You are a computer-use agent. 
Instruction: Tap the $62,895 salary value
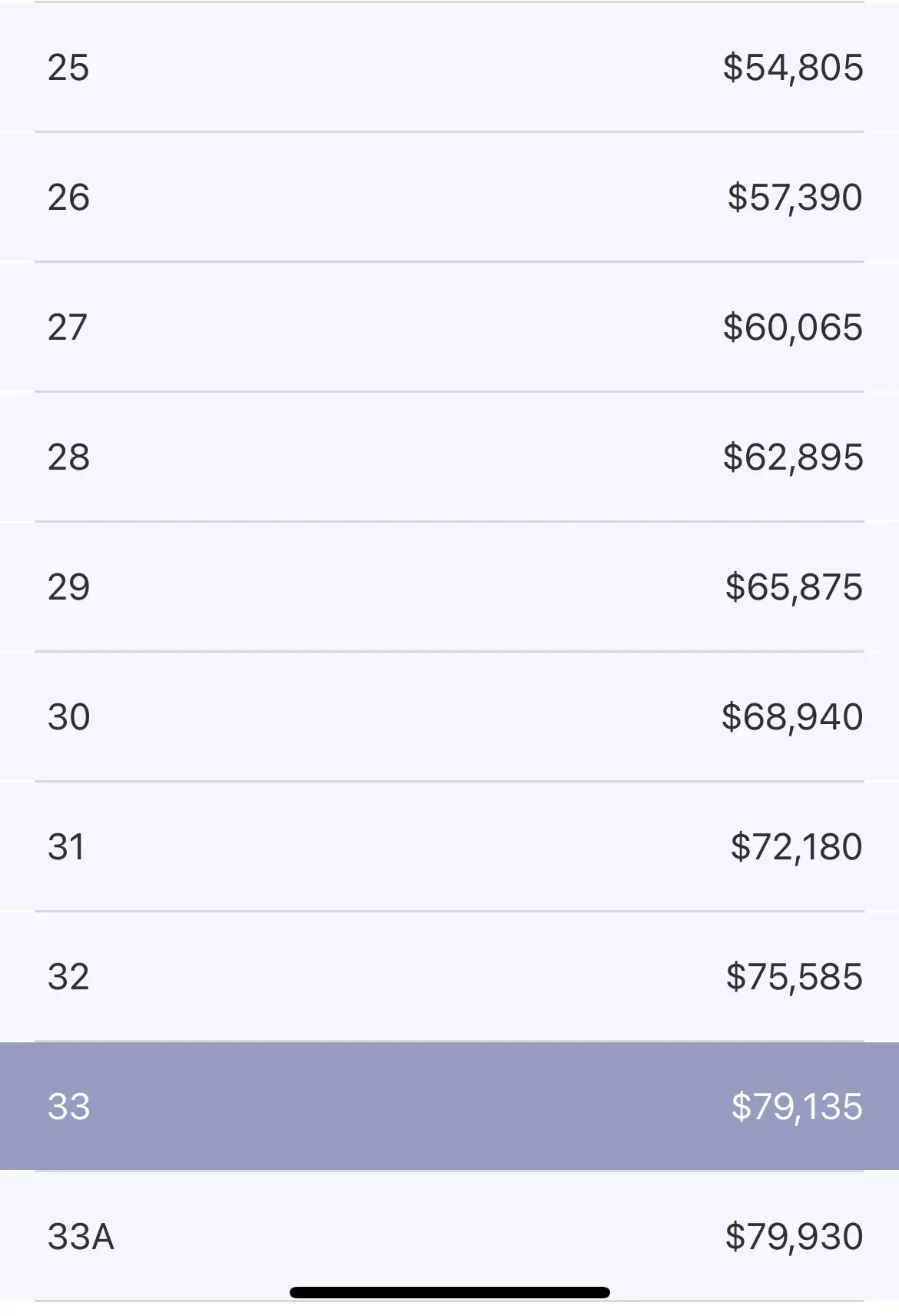pos(793,457)
